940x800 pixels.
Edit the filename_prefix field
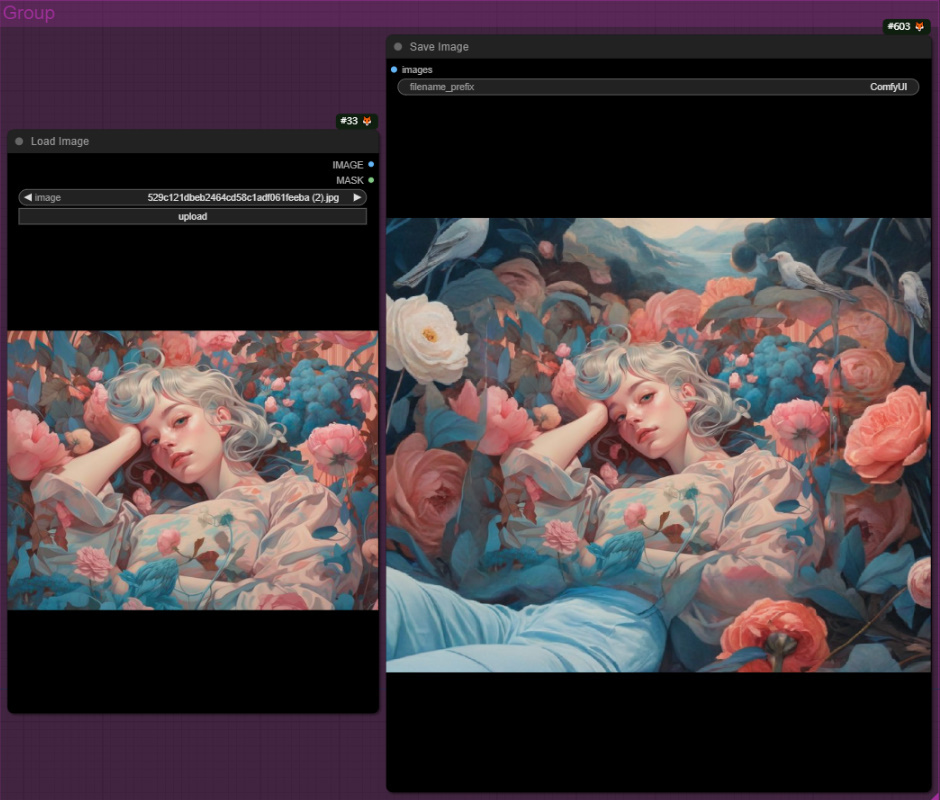tap(658, 87)
